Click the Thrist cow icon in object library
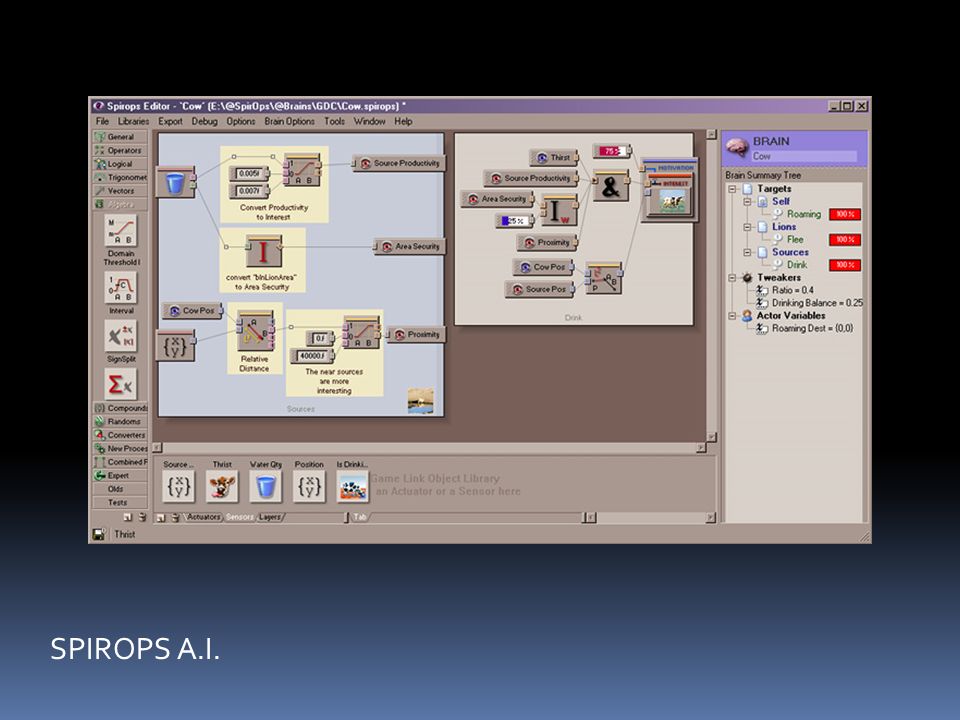 click(222, 487)
